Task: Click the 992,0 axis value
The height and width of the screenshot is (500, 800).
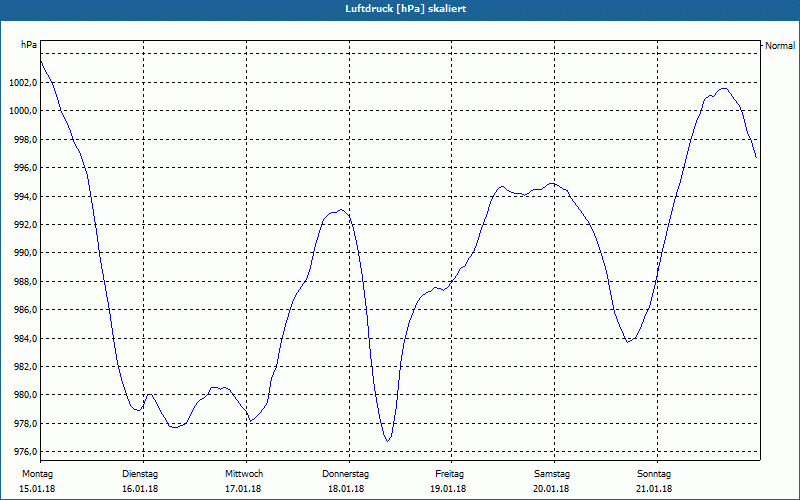Action: (x=26, y=225)
